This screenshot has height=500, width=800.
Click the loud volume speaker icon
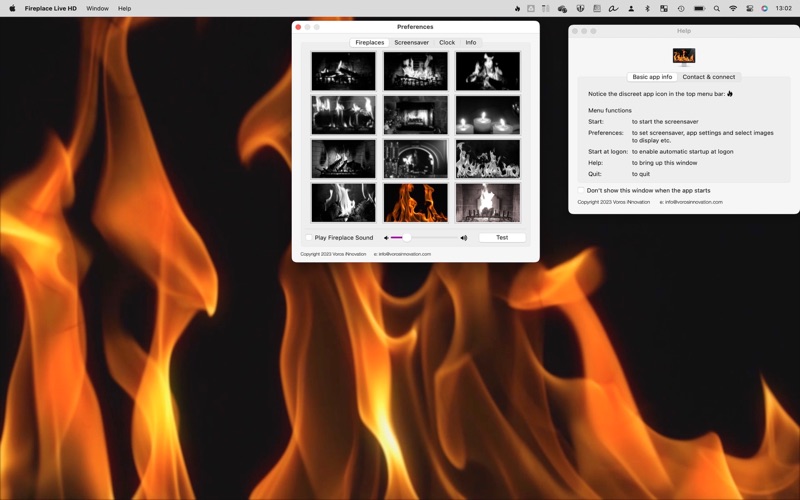(464, 238)
